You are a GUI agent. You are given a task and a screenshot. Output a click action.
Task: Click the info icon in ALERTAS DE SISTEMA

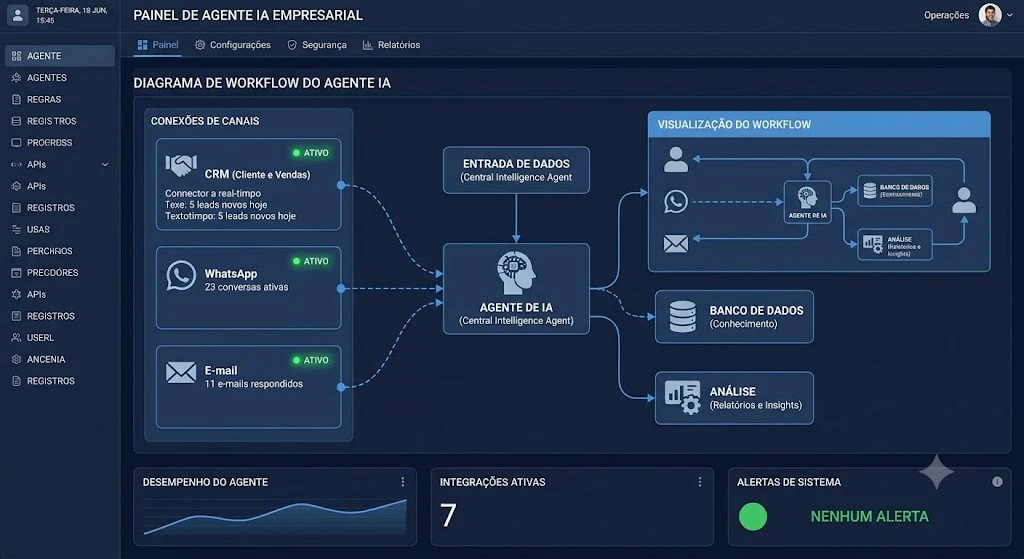coord(997,482)
